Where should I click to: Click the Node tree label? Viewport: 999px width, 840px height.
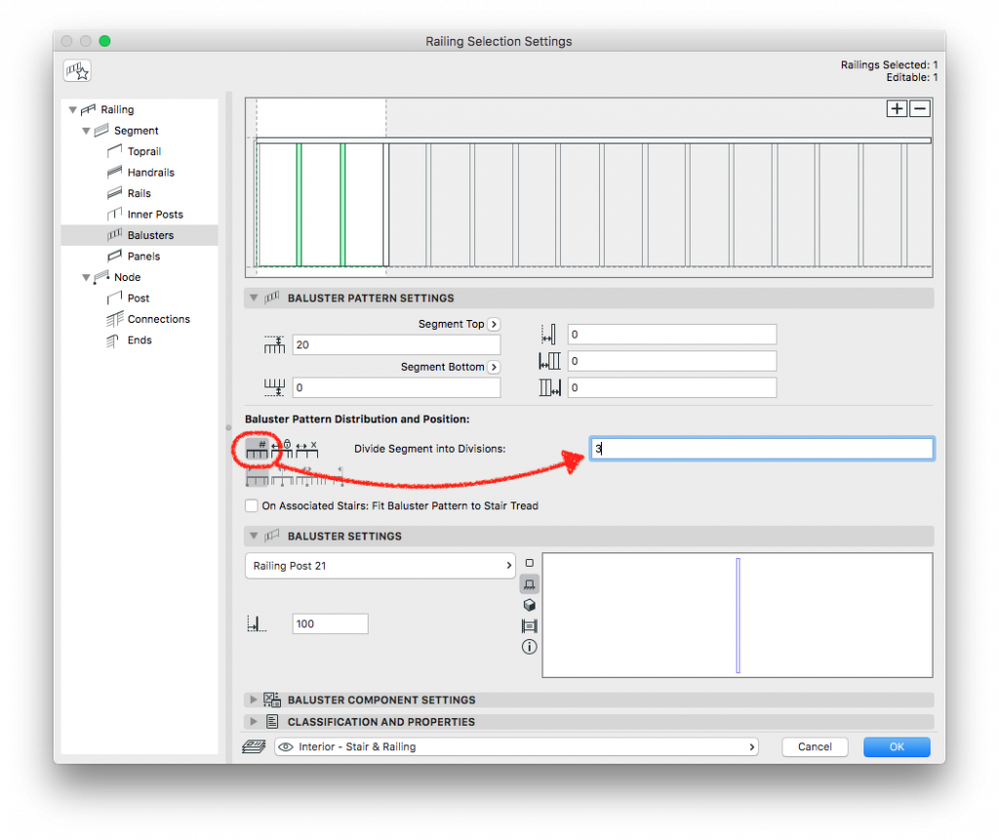pyautogui.click(x=127, y=277)
